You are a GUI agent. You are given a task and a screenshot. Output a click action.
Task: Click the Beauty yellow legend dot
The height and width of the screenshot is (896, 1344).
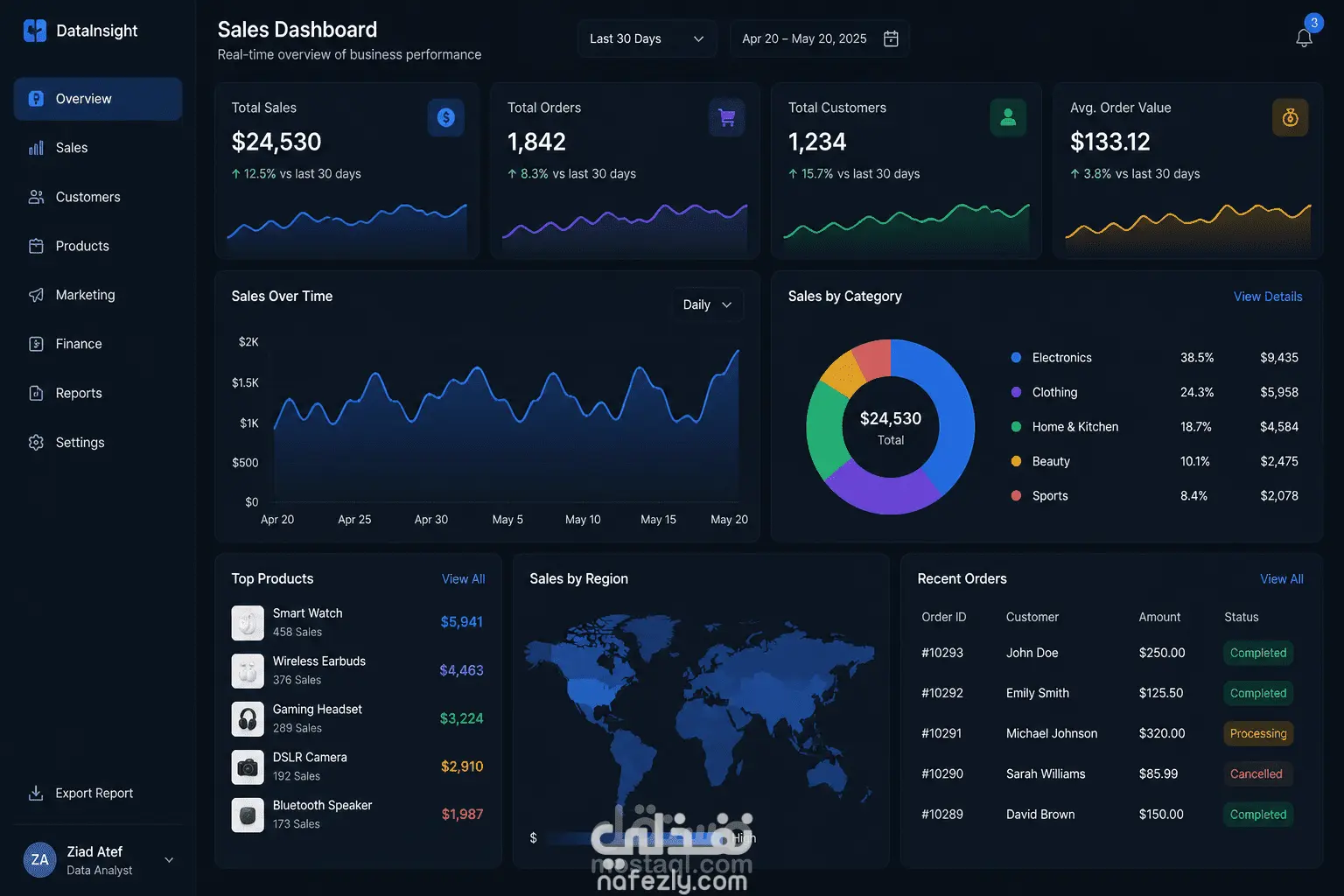click(x=1016, y=461)
